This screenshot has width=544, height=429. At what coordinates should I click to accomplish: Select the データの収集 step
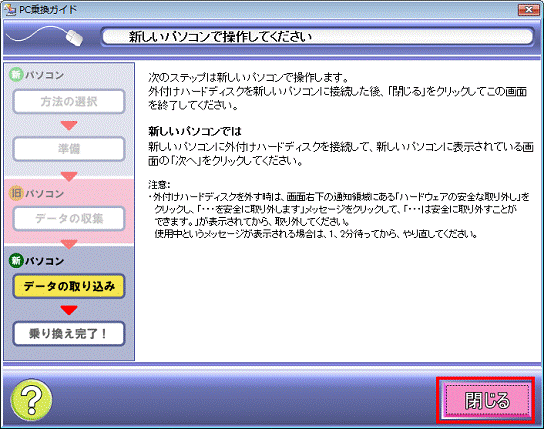point(69,218)
